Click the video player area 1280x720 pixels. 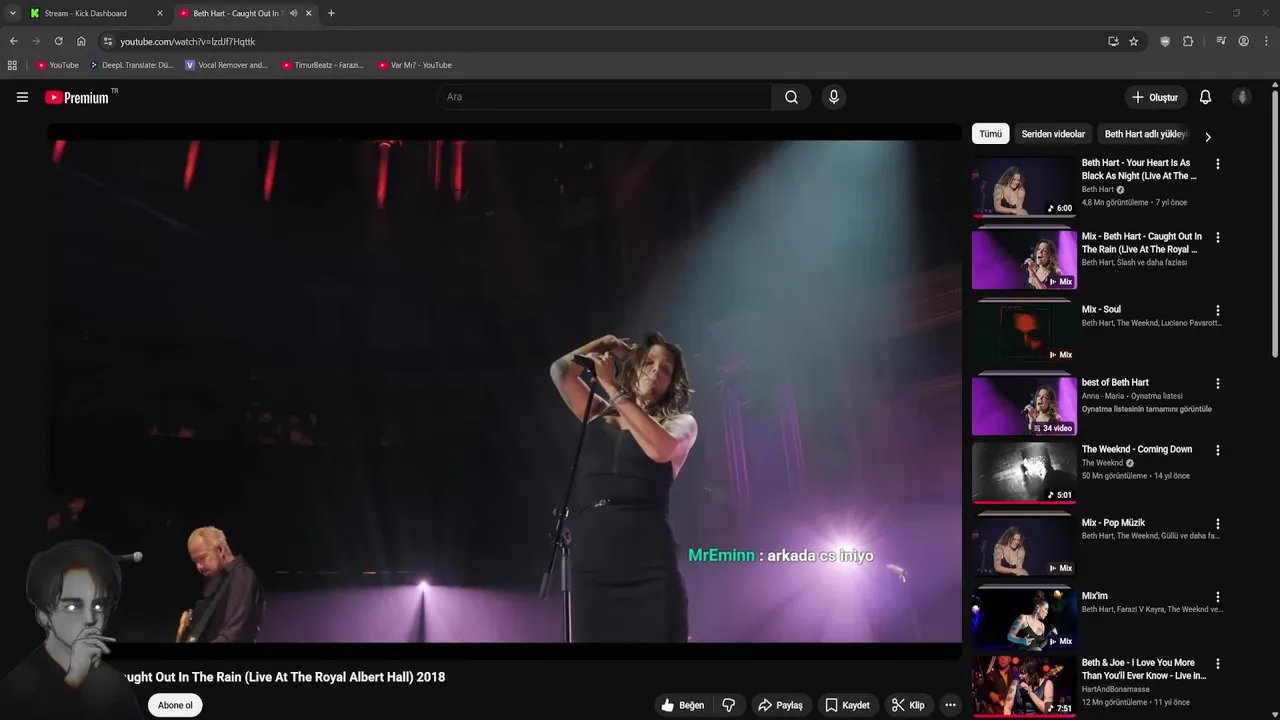click(505, 391)
